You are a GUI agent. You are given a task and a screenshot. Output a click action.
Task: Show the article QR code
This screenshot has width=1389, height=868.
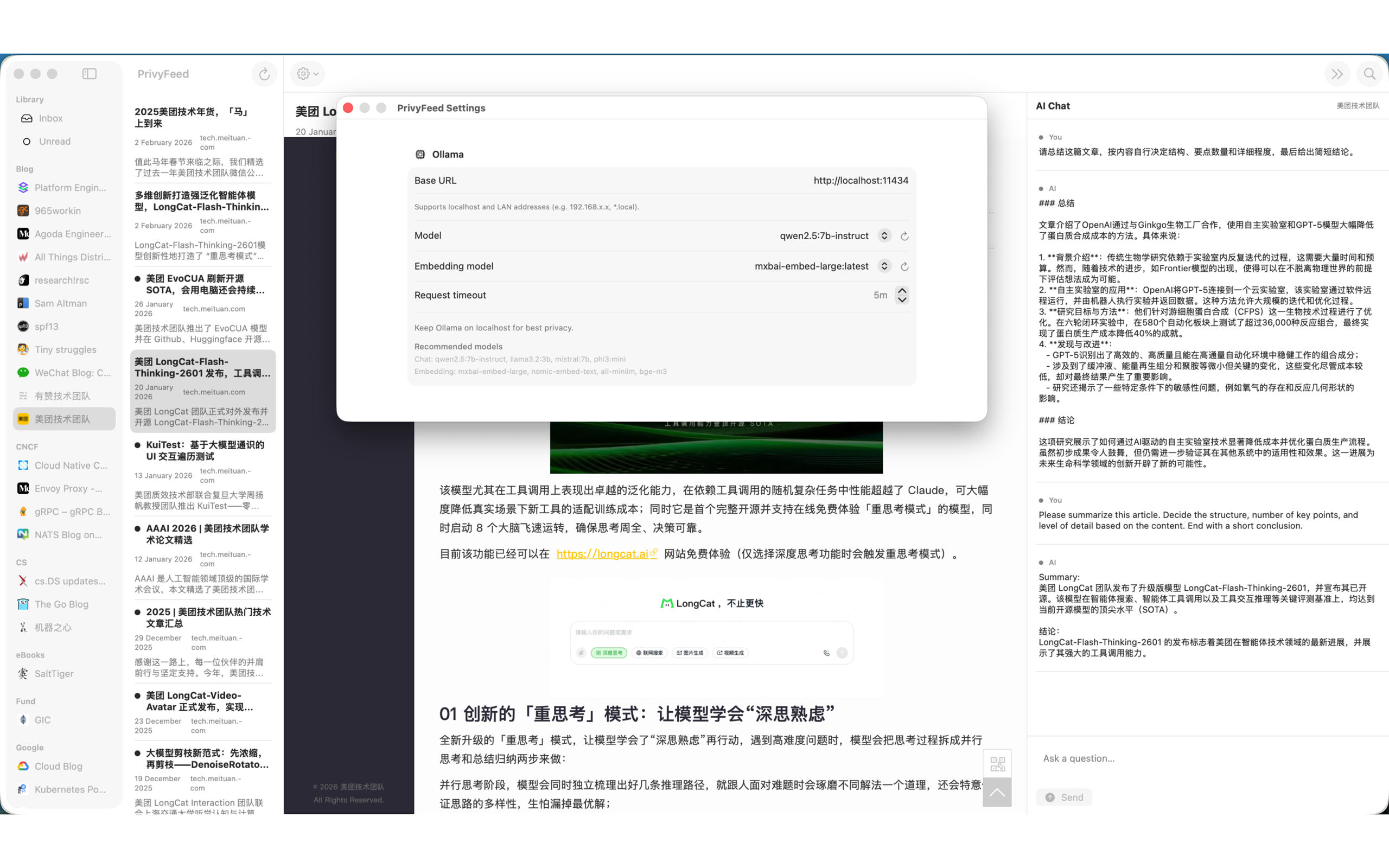(x=998, y=763)
